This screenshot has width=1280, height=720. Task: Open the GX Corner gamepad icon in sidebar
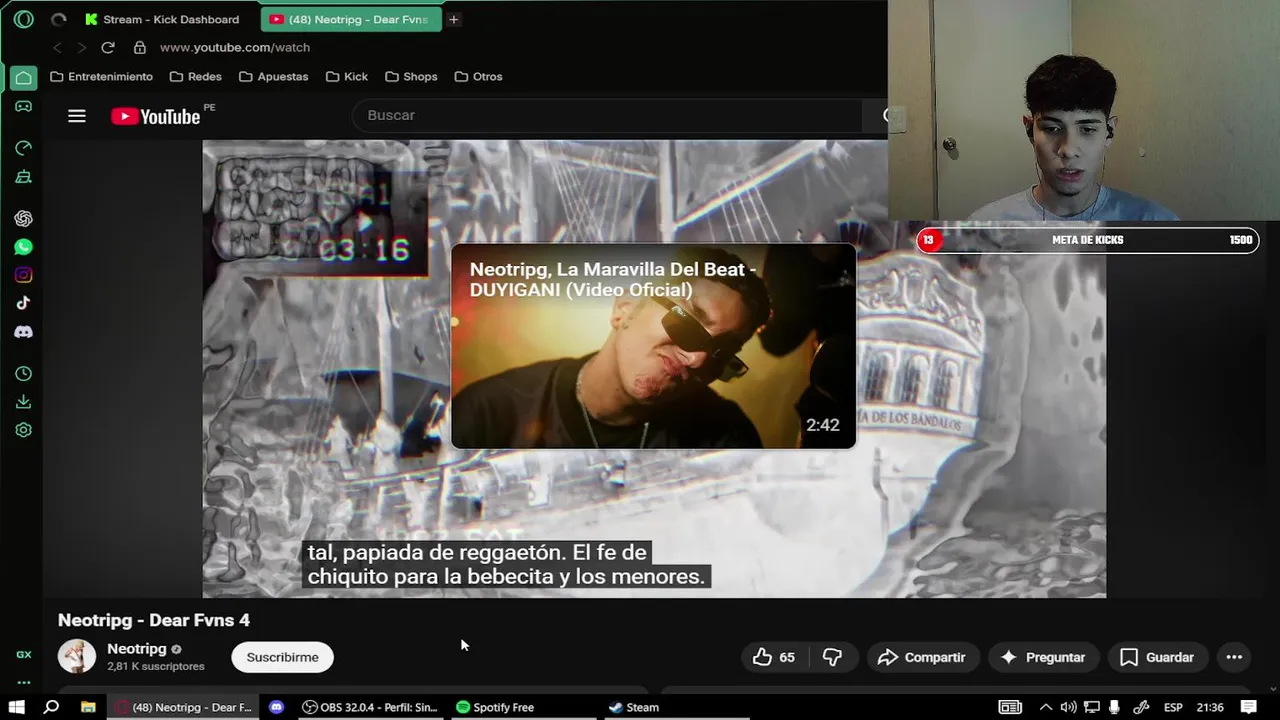tap(23, 106)
